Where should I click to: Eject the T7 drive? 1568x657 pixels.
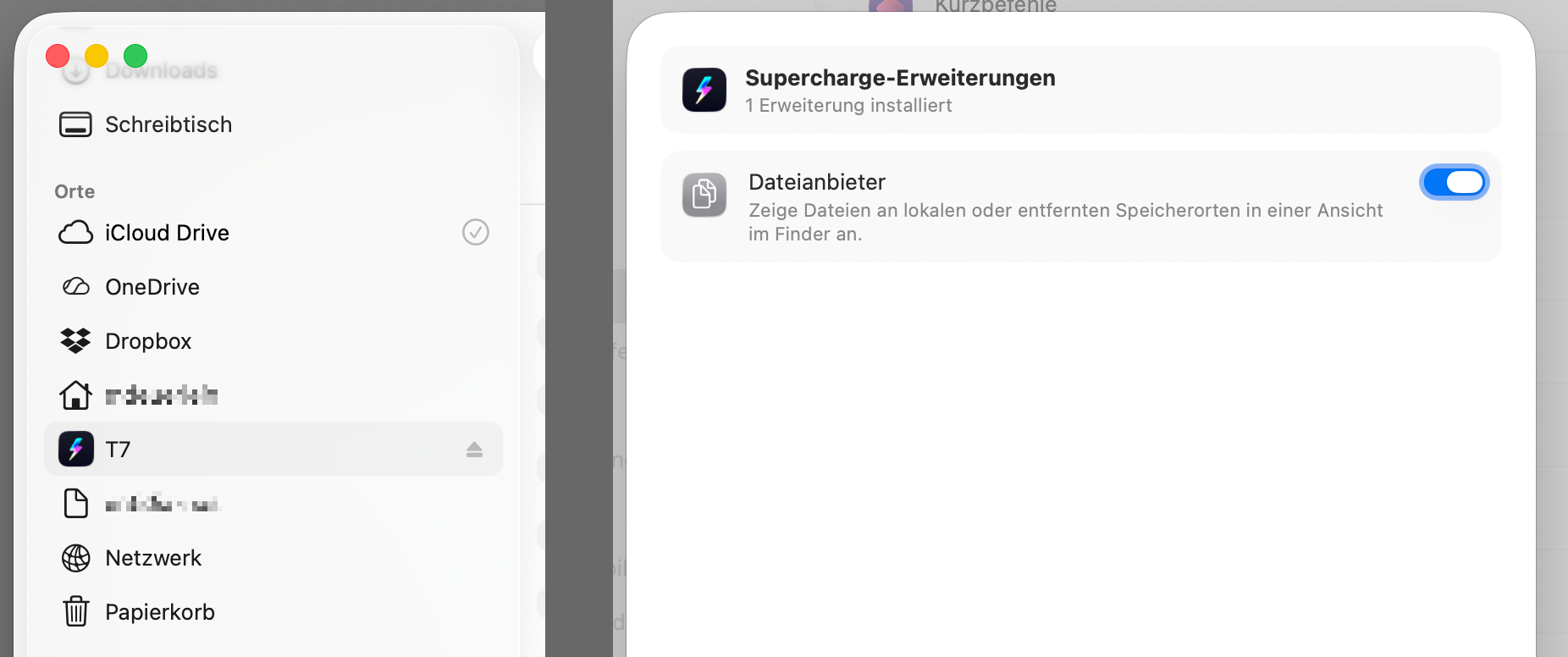pyautogui.click(x=474, y=450)
